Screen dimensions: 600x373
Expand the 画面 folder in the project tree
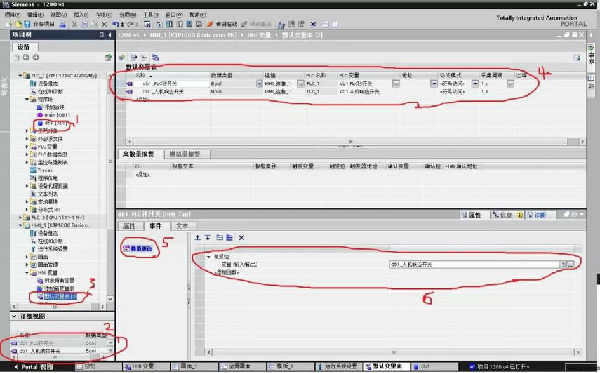click(x=27, y=257)
